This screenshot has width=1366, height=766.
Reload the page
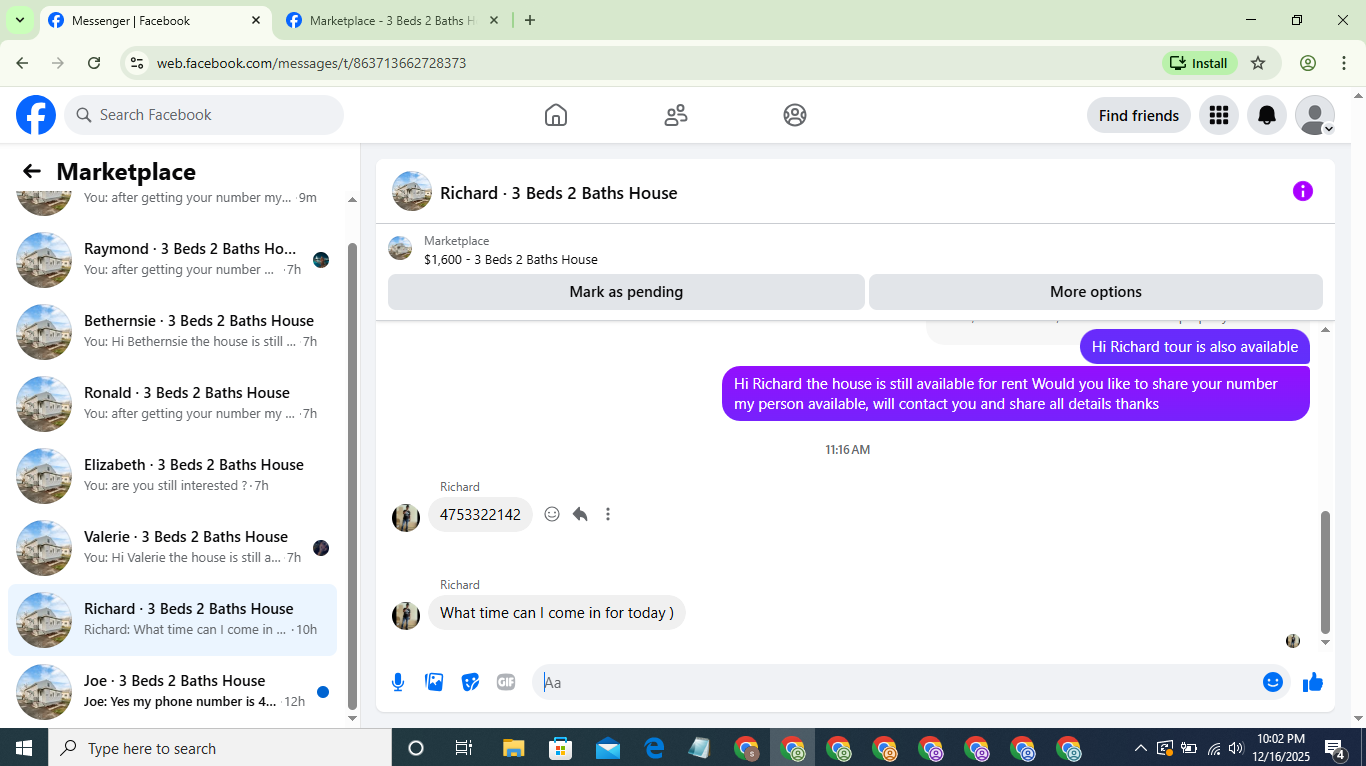[94, 63]
